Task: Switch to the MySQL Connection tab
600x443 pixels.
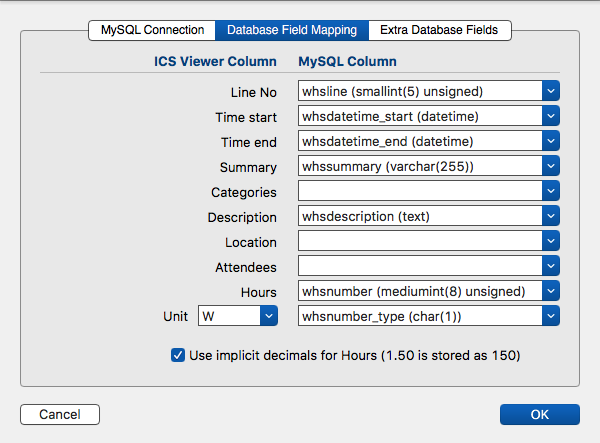Action: 152,30
